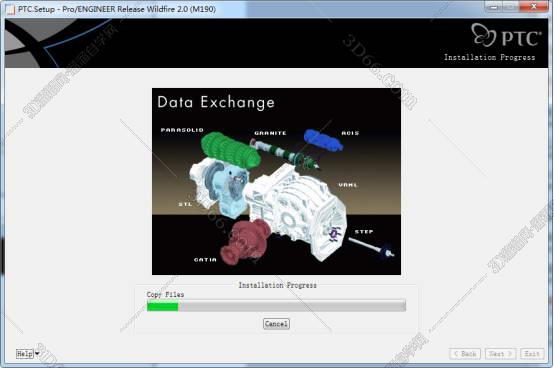Screen dimensions: 554x368
Task: Click the light blue STL housing part
Action: coord(231,191)
